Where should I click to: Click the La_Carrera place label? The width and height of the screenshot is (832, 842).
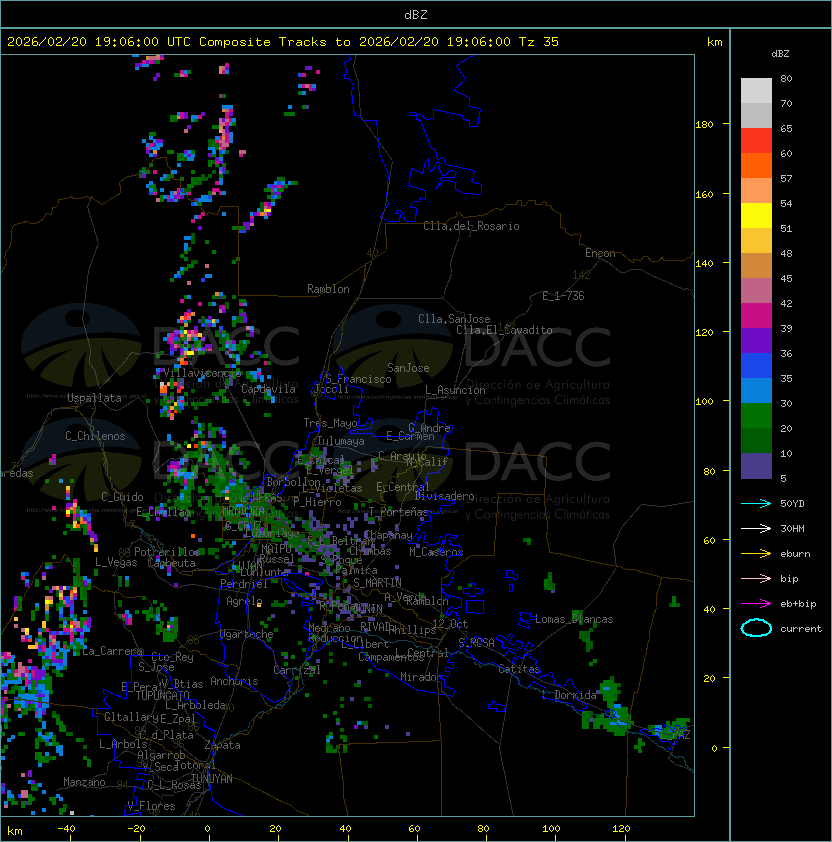coord(112,651)
